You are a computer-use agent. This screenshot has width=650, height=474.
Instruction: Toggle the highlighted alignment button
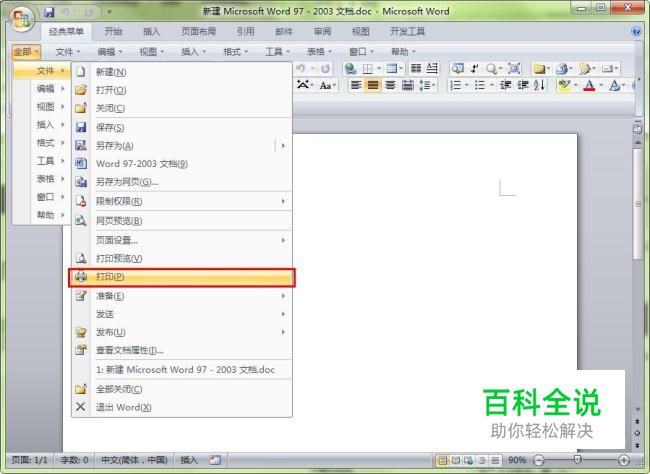pyautogui.click(x=373, y=85)
